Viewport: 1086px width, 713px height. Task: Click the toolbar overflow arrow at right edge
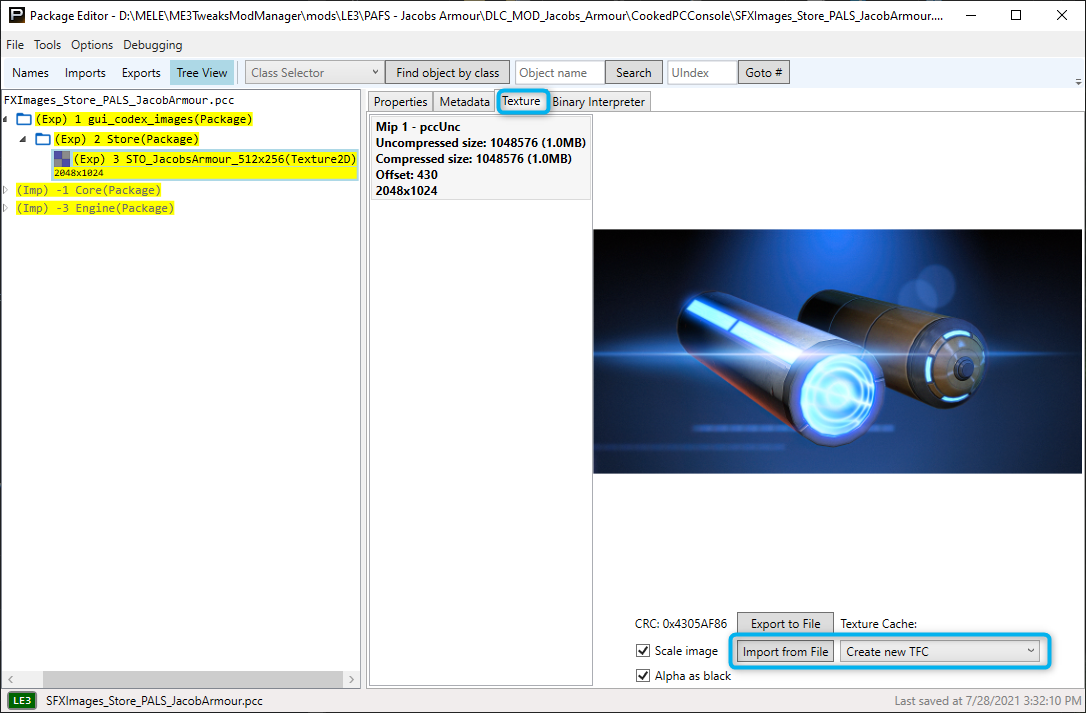1078,82
